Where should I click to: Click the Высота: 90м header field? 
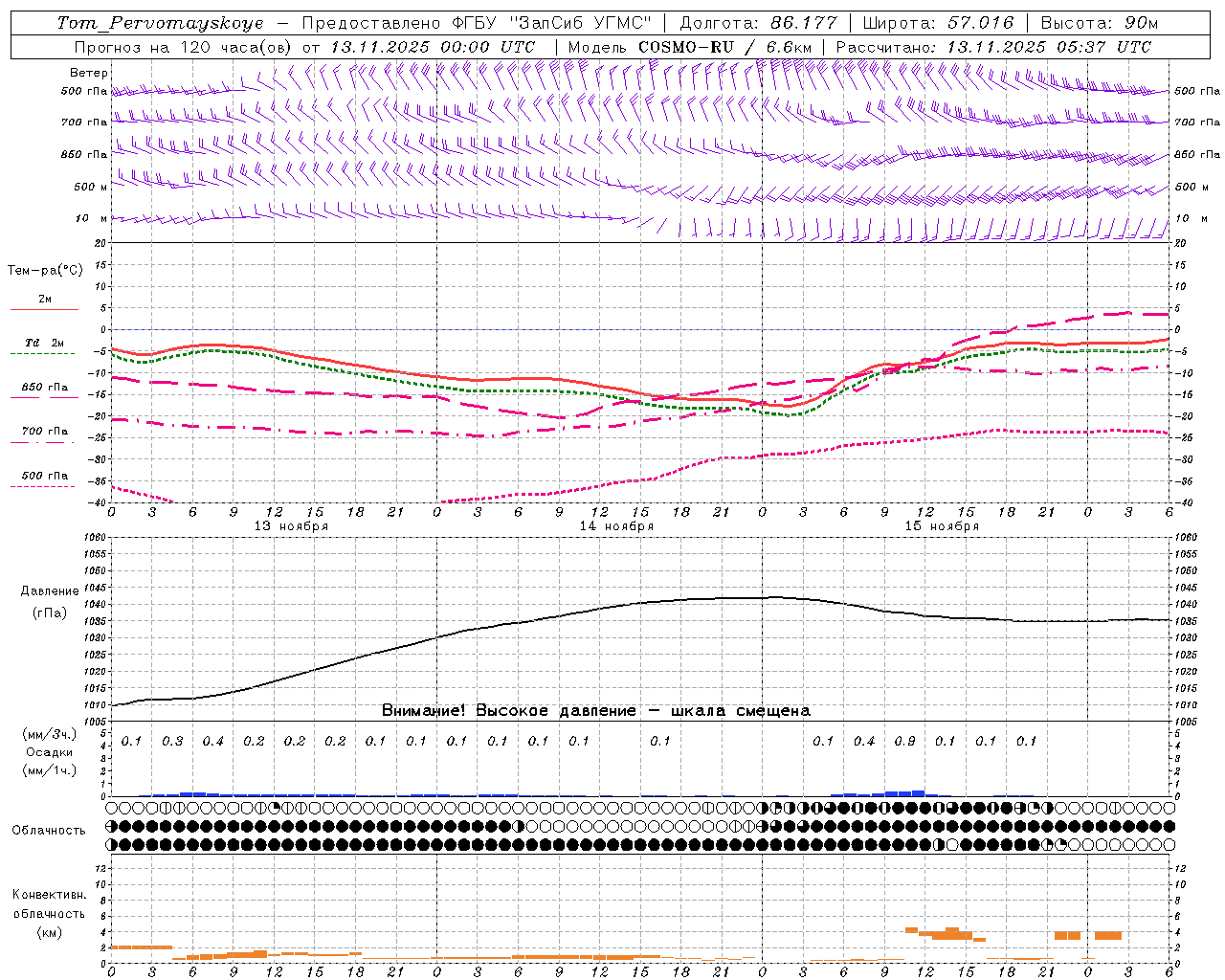(x=1099, y=23)
